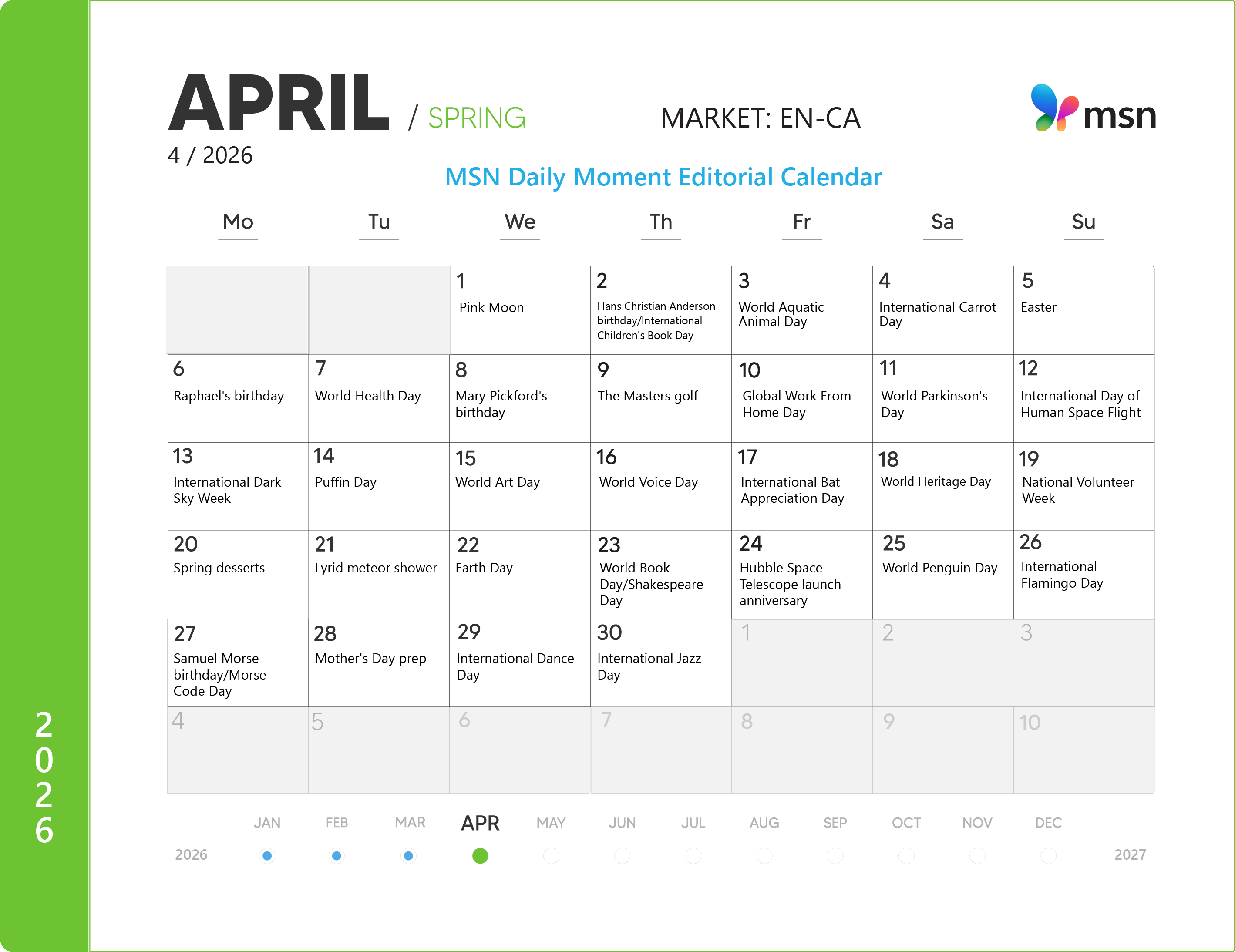Click the empty MAY timeline dot
Image resolution: width=1235 pixels, height=952 pixels.
tap(552, 856)
